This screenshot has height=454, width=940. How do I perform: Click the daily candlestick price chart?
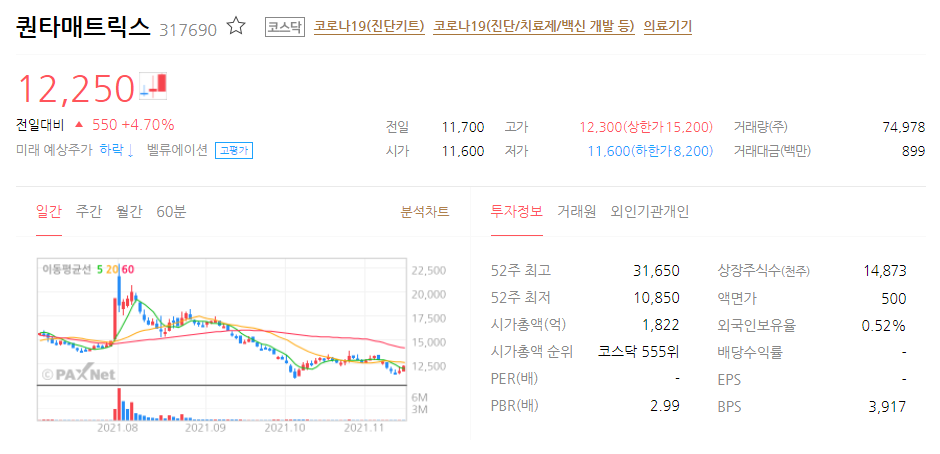click(x=222, y=321)
